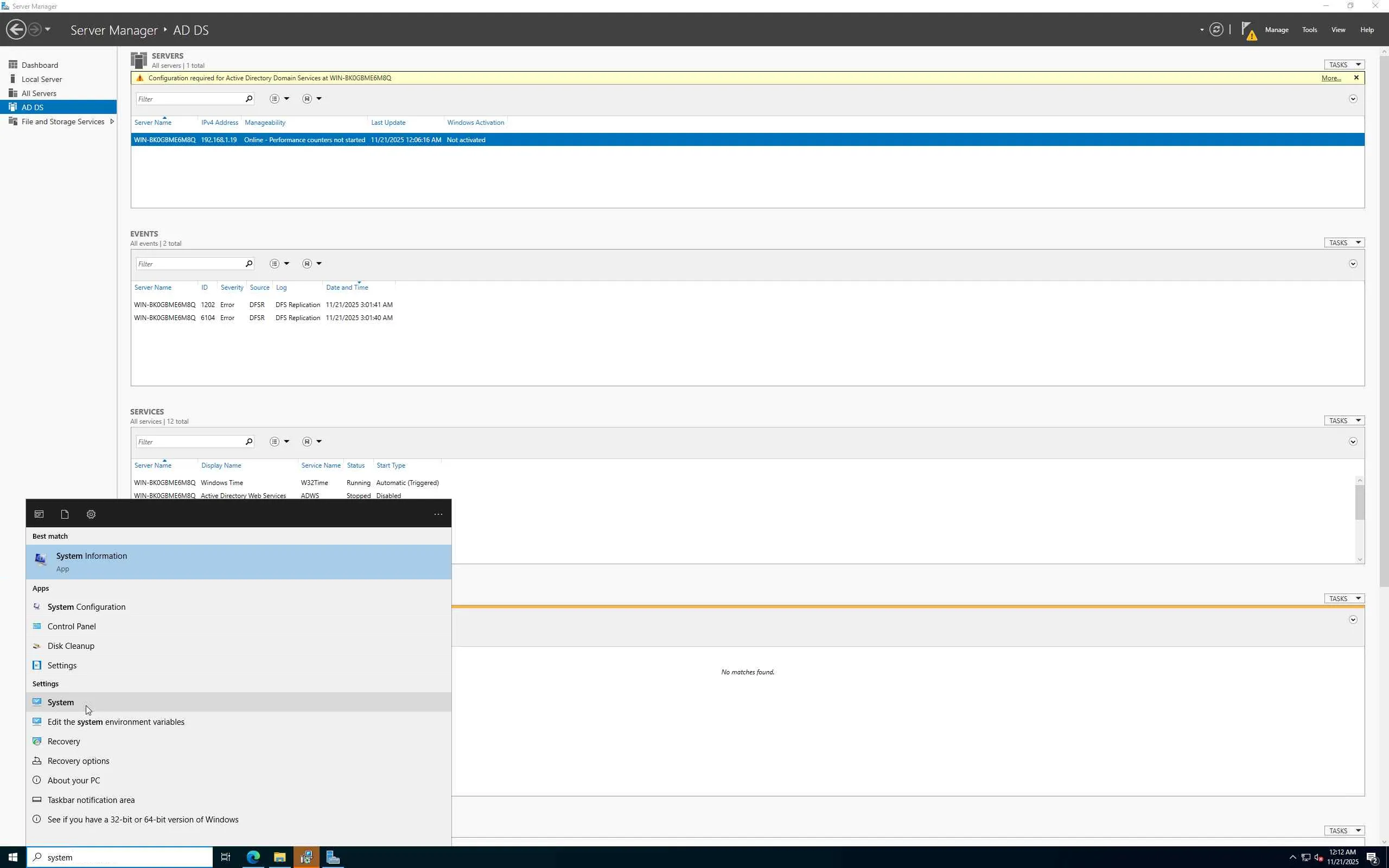Viewport: 1389px width, 868px height.
Task: Click search icon in Servers filter box
Action: pos(249,99)
